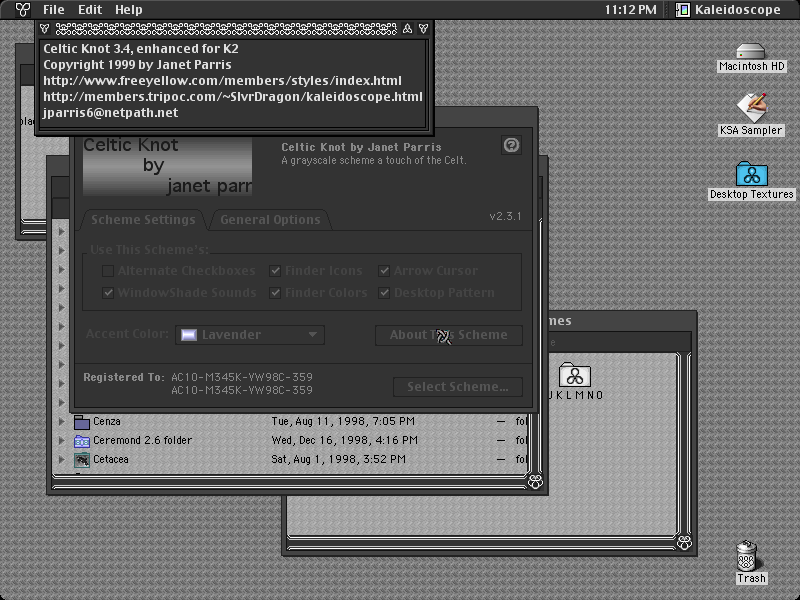Click the registration code AC10-M345K-YW98C-359 first line
The width and height of the screenshot is (800, 600).
(x=242, y=377)
